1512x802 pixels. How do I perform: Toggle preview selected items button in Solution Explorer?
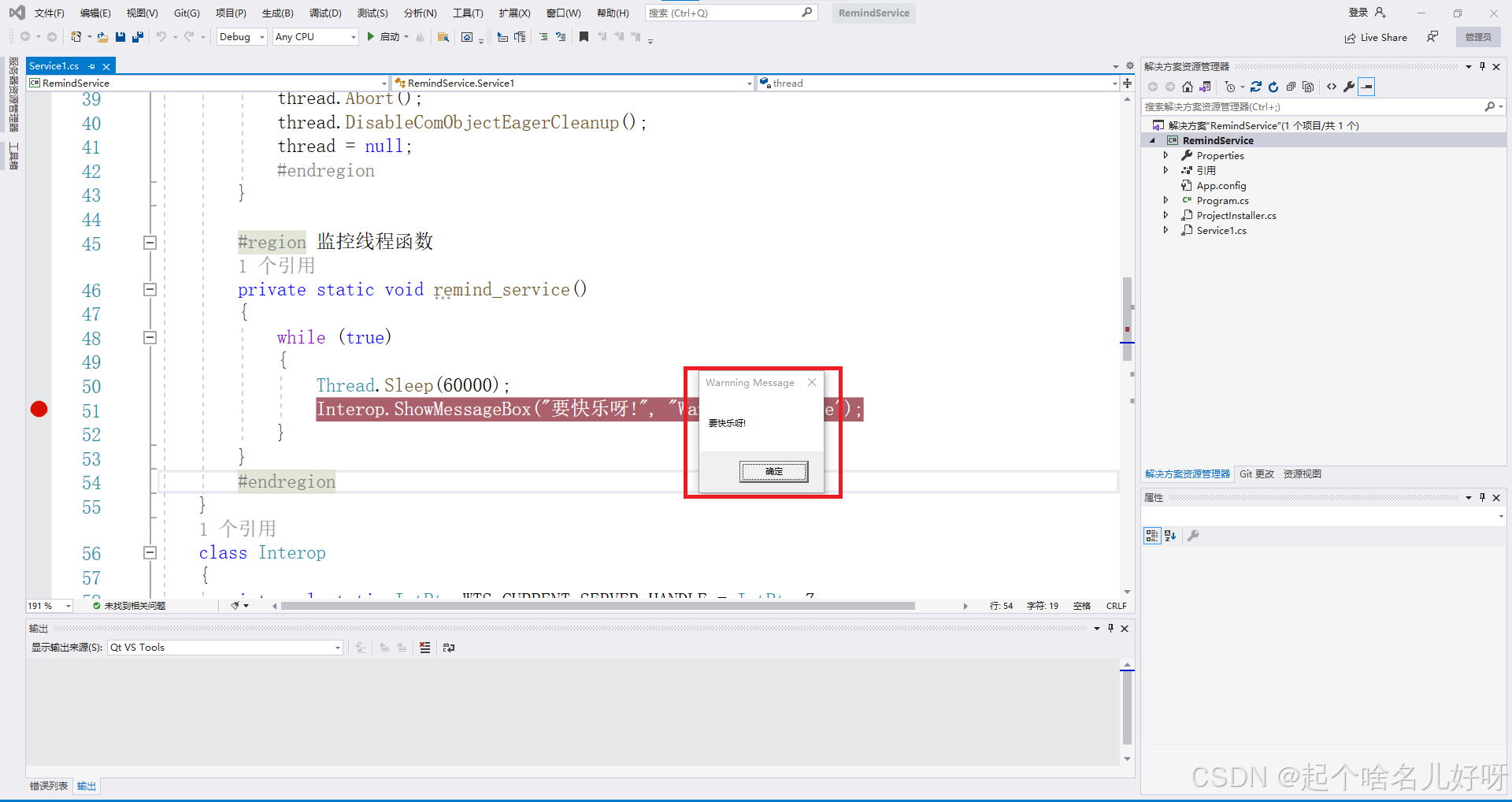click(x=1367, y=87)
